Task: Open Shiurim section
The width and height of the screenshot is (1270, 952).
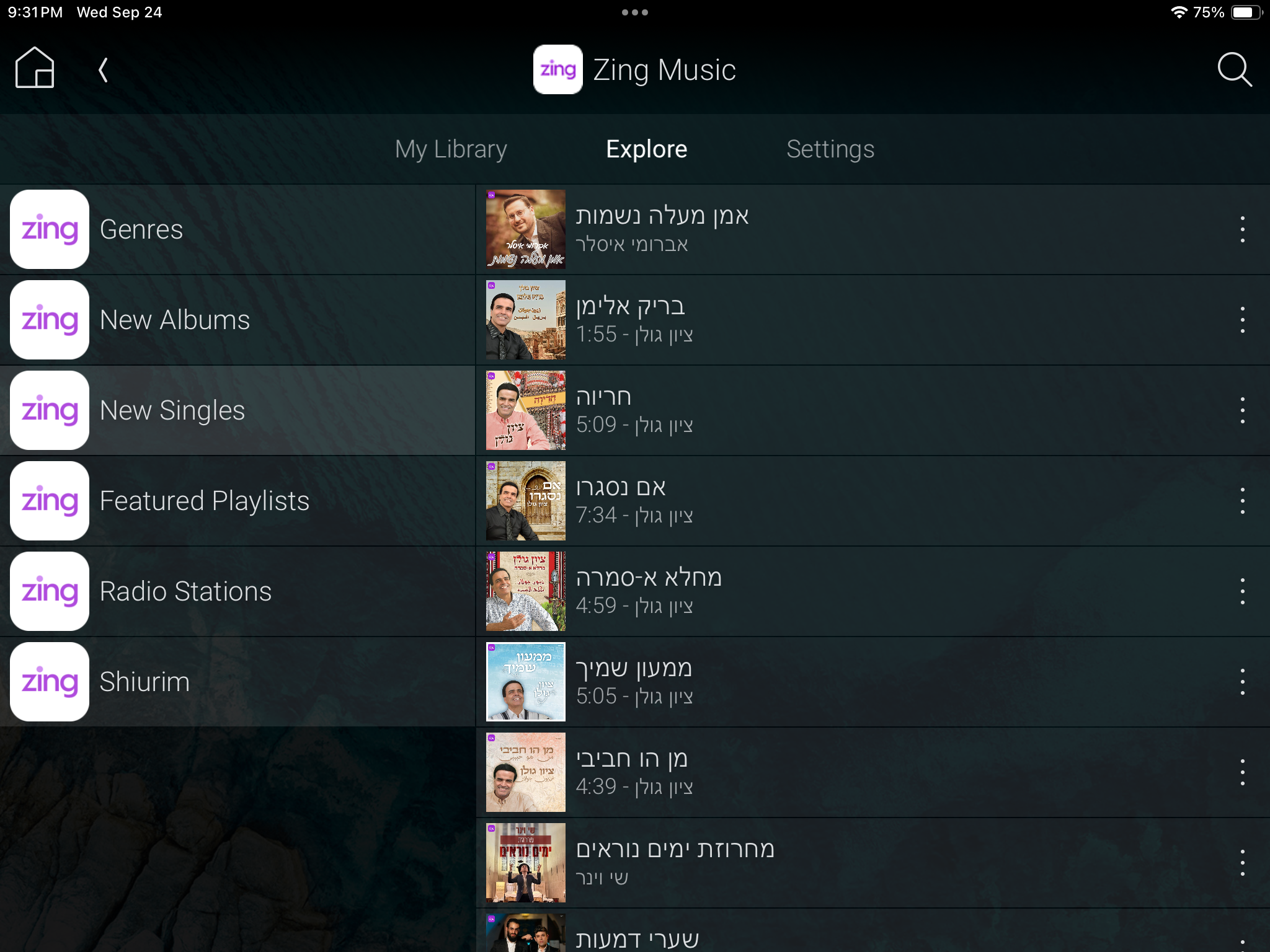Action: click(x=238, y=682)
